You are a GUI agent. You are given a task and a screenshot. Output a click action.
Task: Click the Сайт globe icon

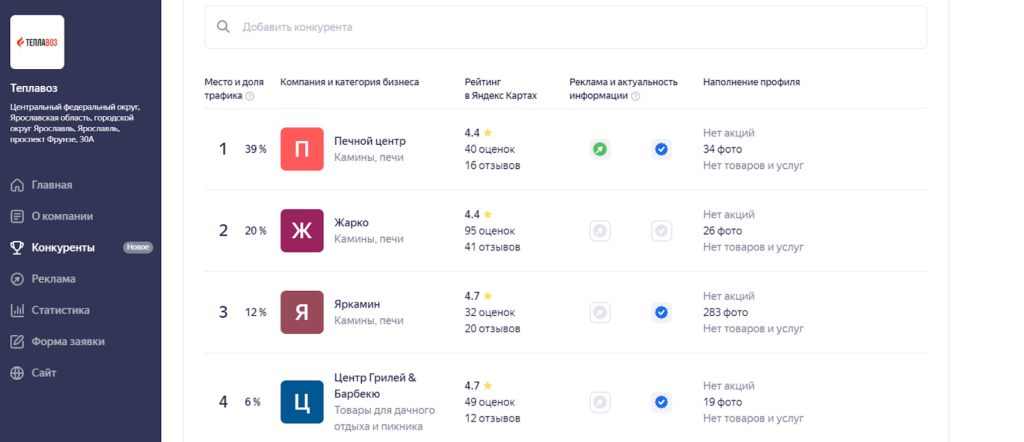[x=18, y=373]
